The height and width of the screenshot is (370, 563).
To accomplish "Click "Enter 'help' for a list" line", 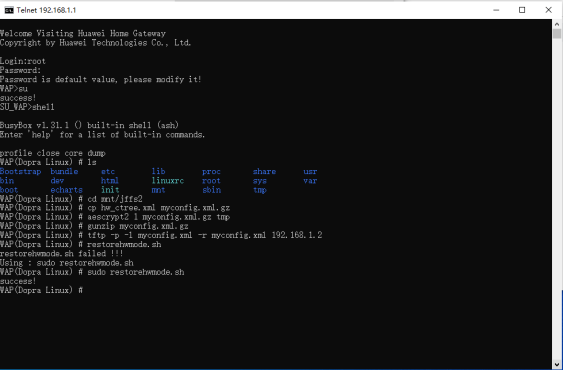I will (102, 135).
